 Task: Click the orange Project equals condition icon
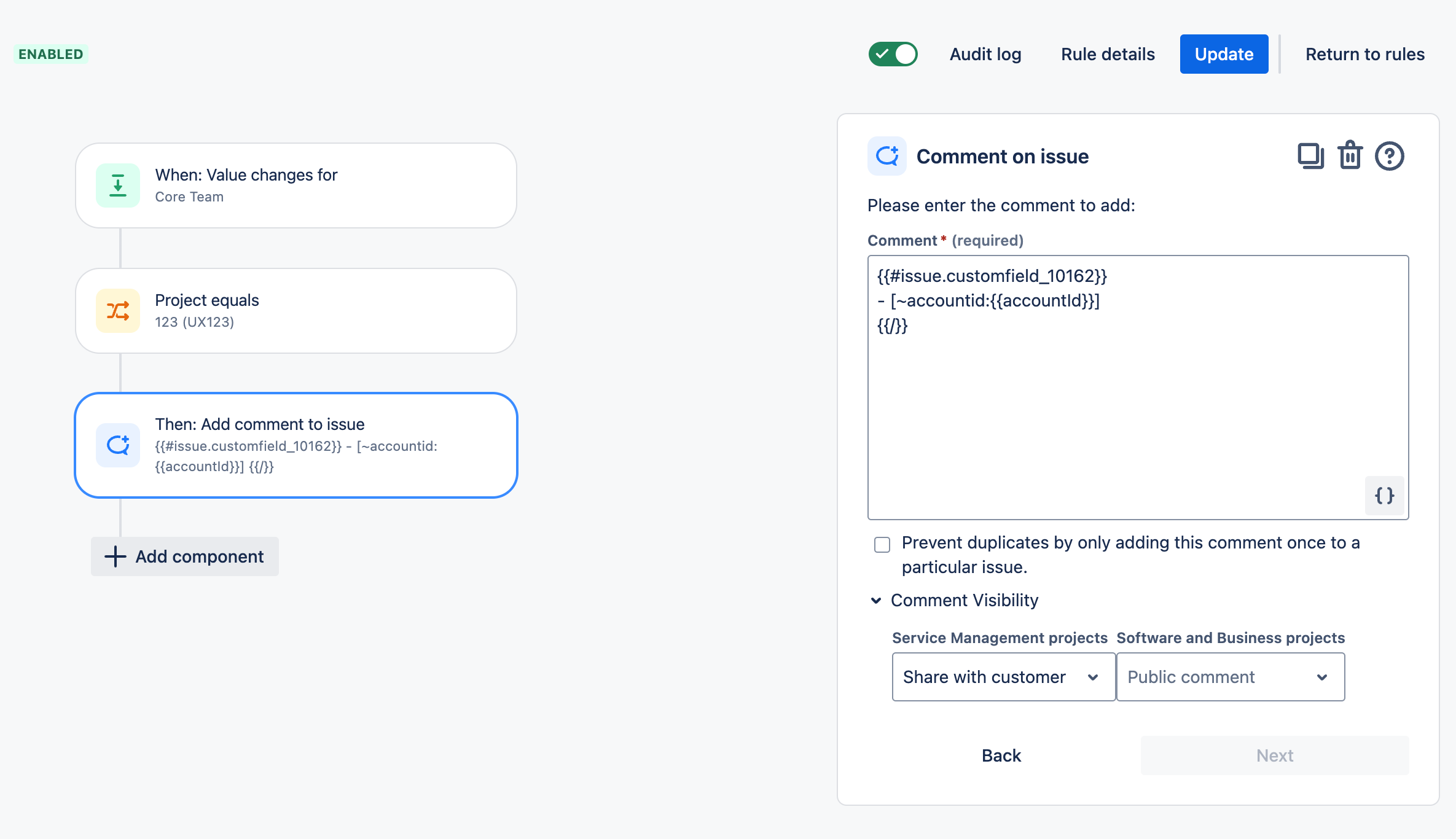point(118,311)
